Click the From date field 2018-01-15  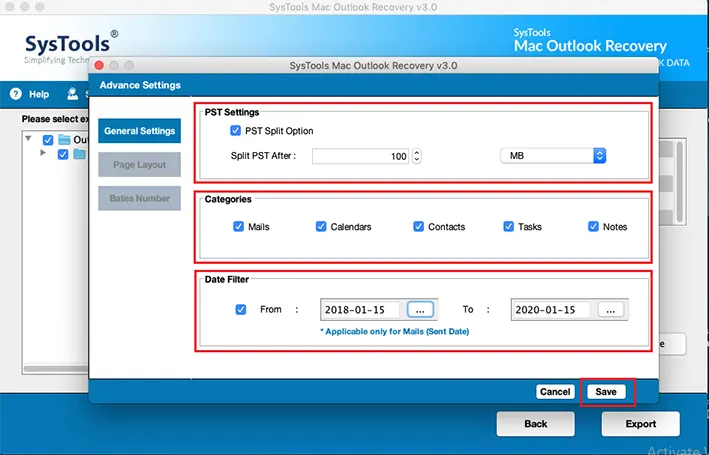pos(360,310)
